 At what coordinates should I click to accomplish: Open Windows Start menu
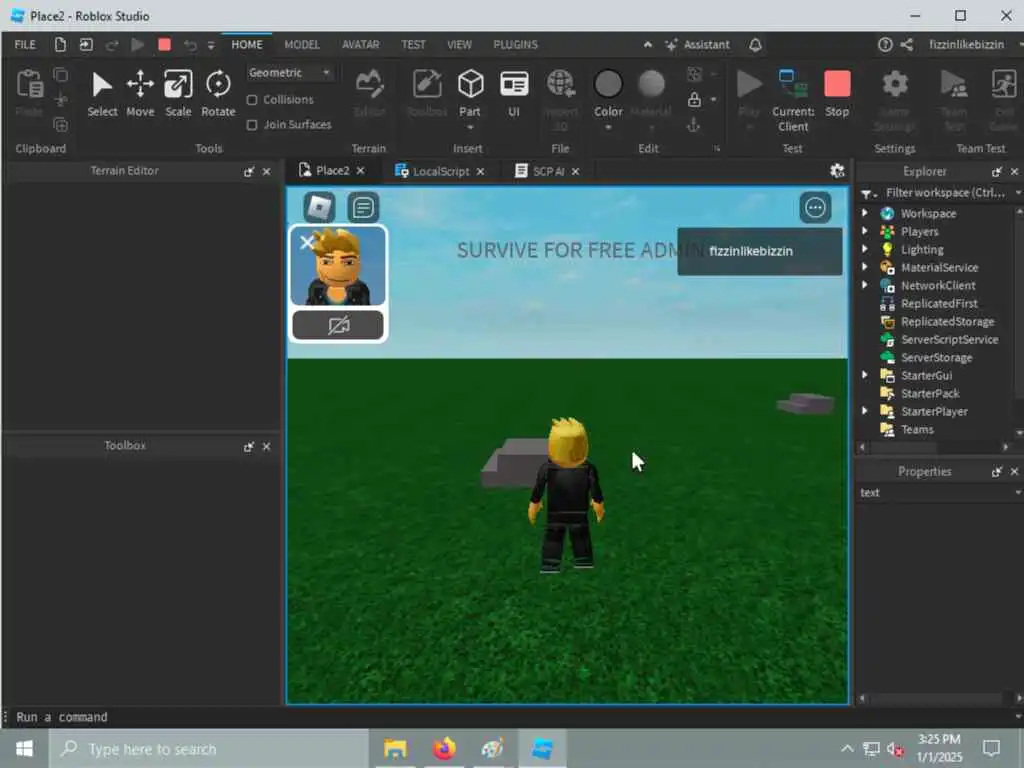[x=24, y=748]
